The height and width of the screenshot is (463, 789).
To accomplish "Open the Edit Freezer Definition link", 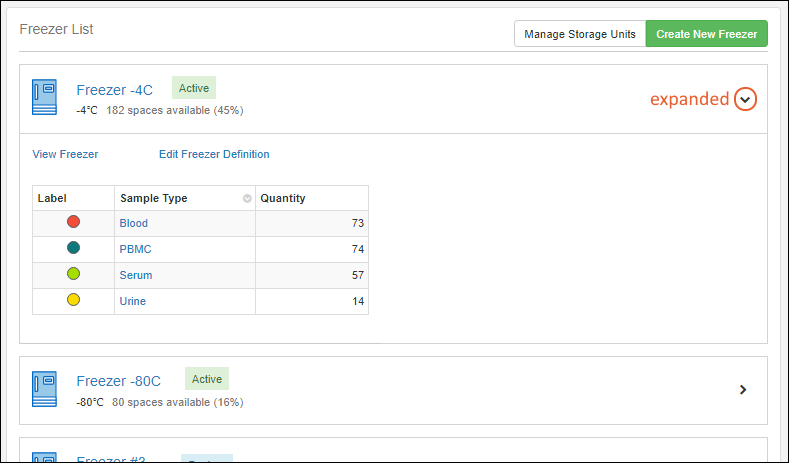I will pos(214,154).
